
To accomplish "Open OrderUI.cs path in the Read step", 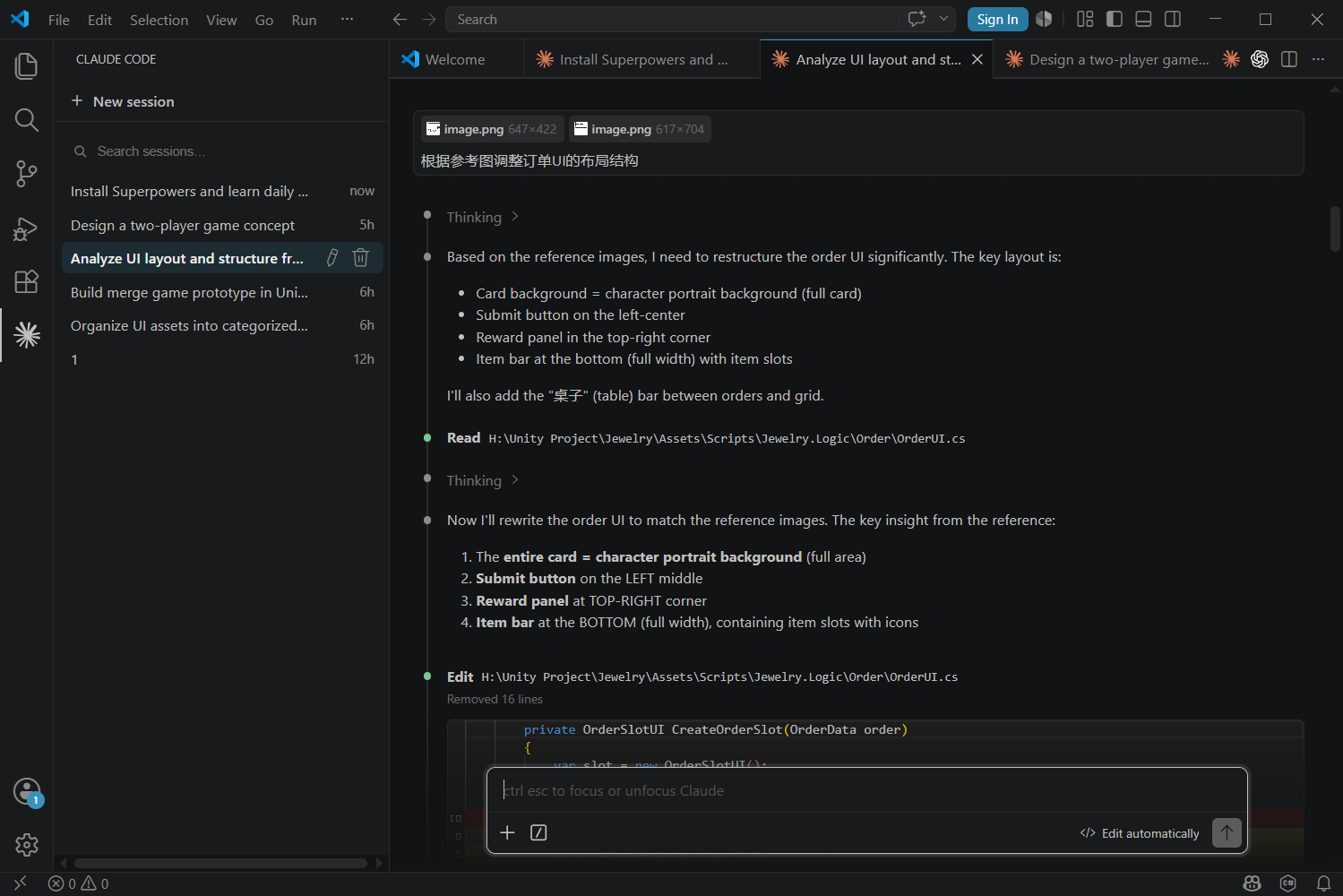I will pos(727,438).
